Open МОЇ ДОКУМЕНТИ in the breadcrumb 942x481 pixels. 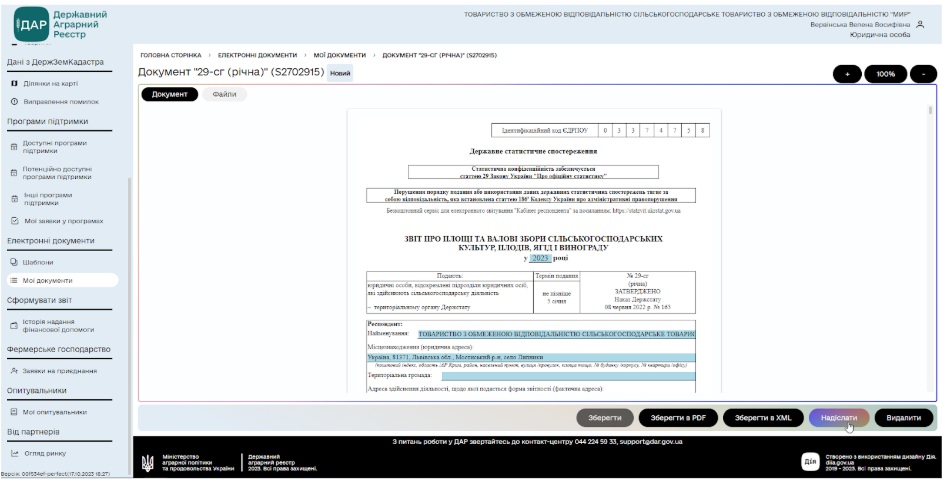339,55
